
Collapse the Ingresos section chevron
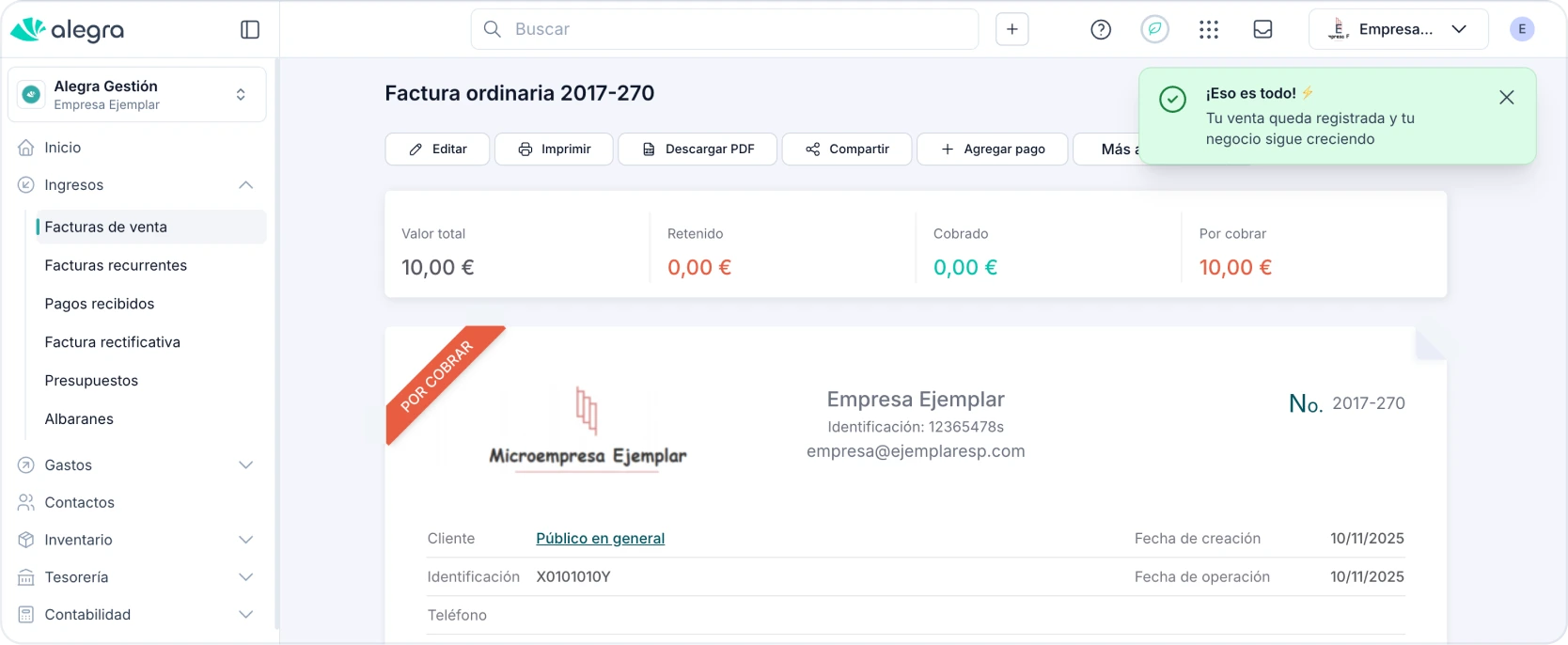(246, 185)
